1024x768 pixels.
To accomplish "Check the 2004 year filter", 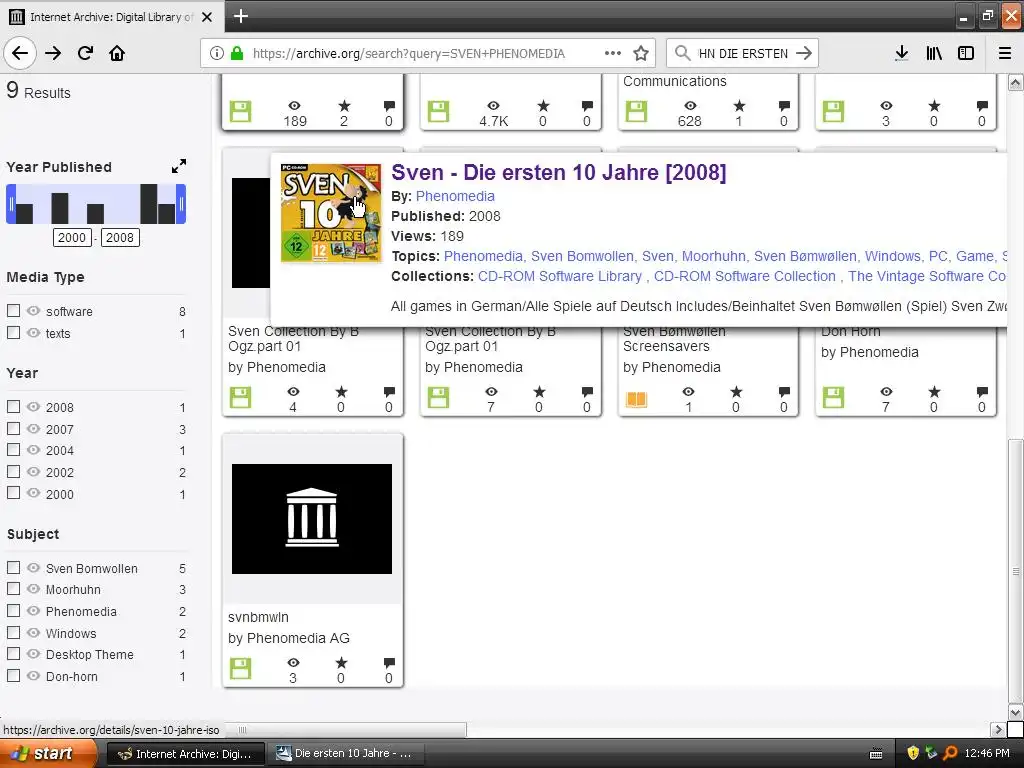I will pos(13,449).
